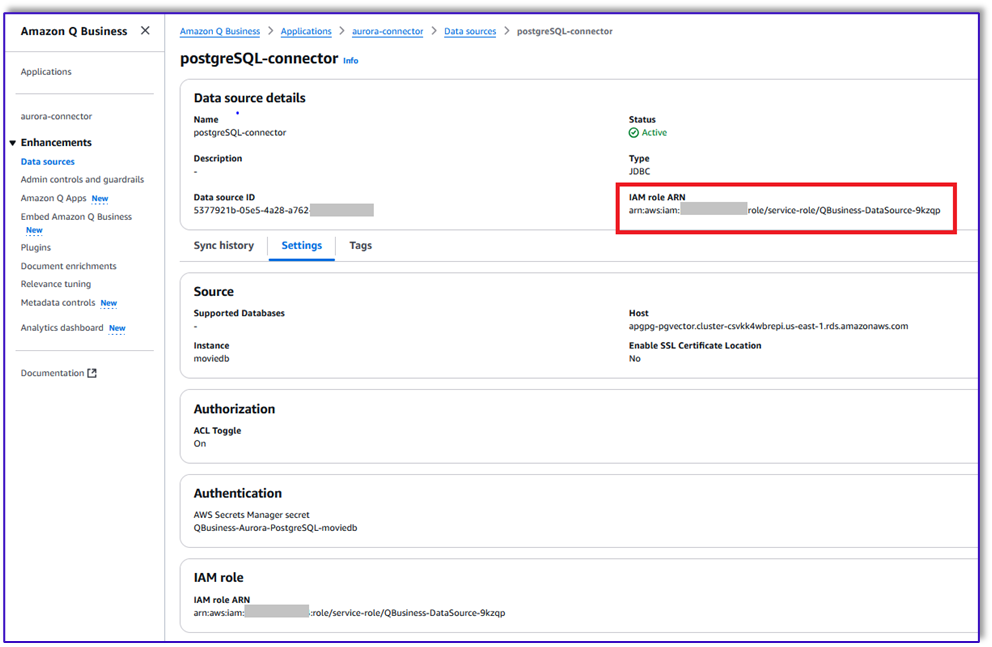Click the Documentation external link icon
Image resolution: width=992 pixels, height=647 pixels.
(92, 373)
